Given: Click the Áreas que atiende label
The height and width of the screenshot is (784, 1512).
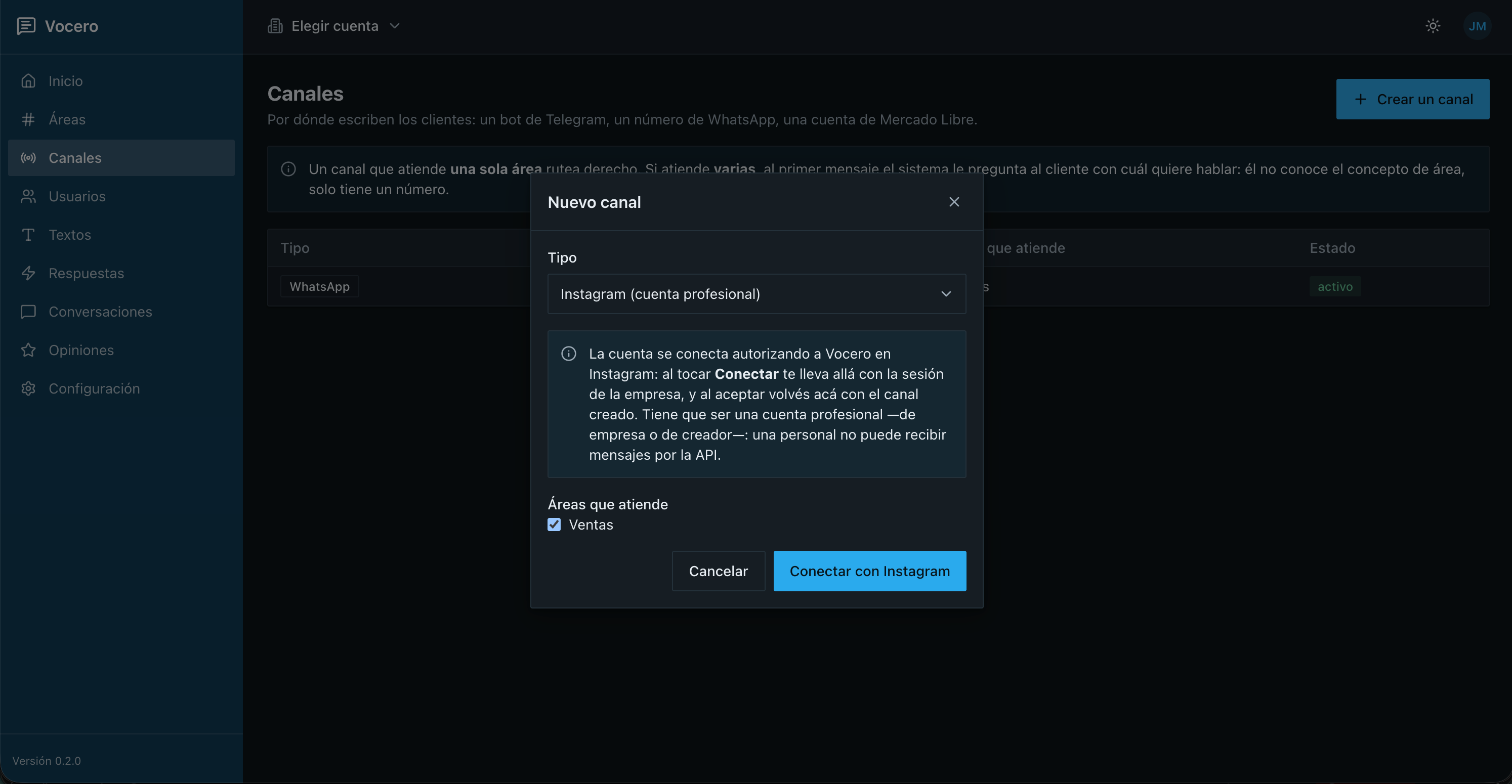Looking at the screenshot, I should [608, 504].
